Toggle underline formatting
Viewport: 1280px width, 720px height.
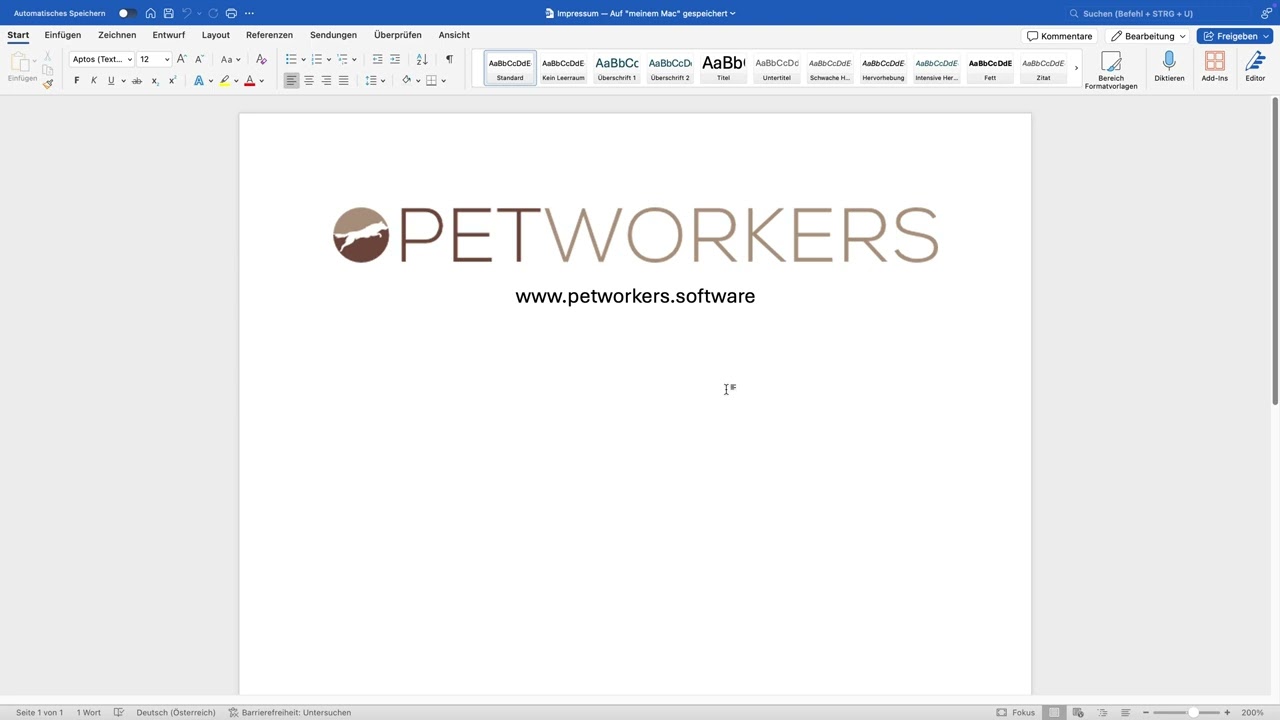point(111,81)
